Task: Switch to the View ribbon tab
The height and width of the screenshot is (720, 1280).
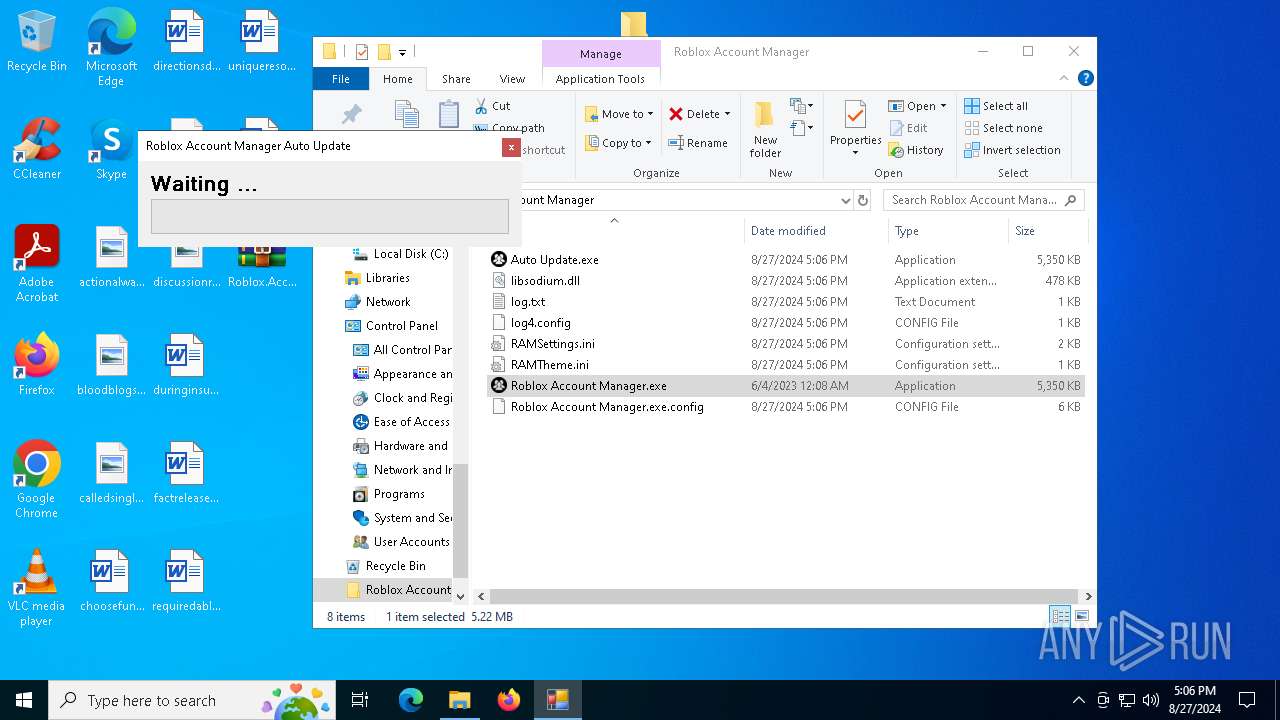Action: [512, 79]
